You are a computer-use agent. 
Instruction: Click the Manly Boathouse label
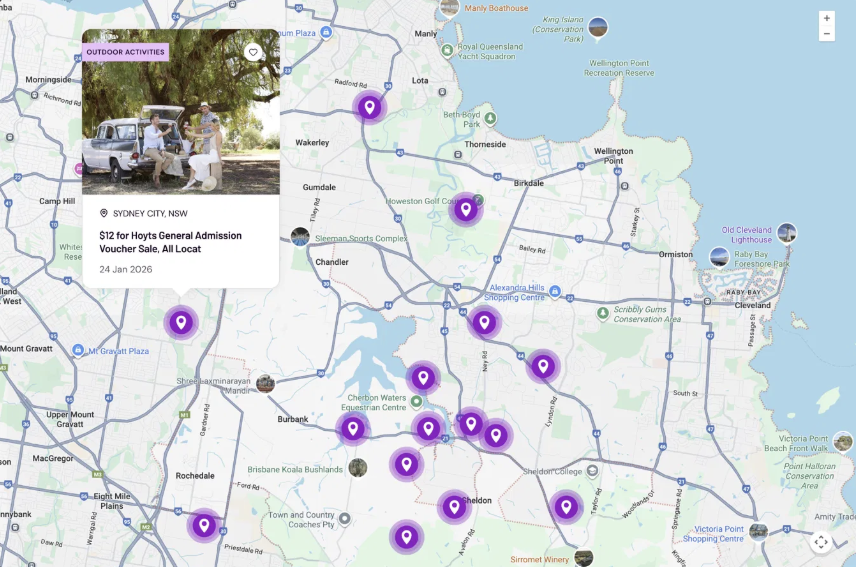click(x=496, y=8)
